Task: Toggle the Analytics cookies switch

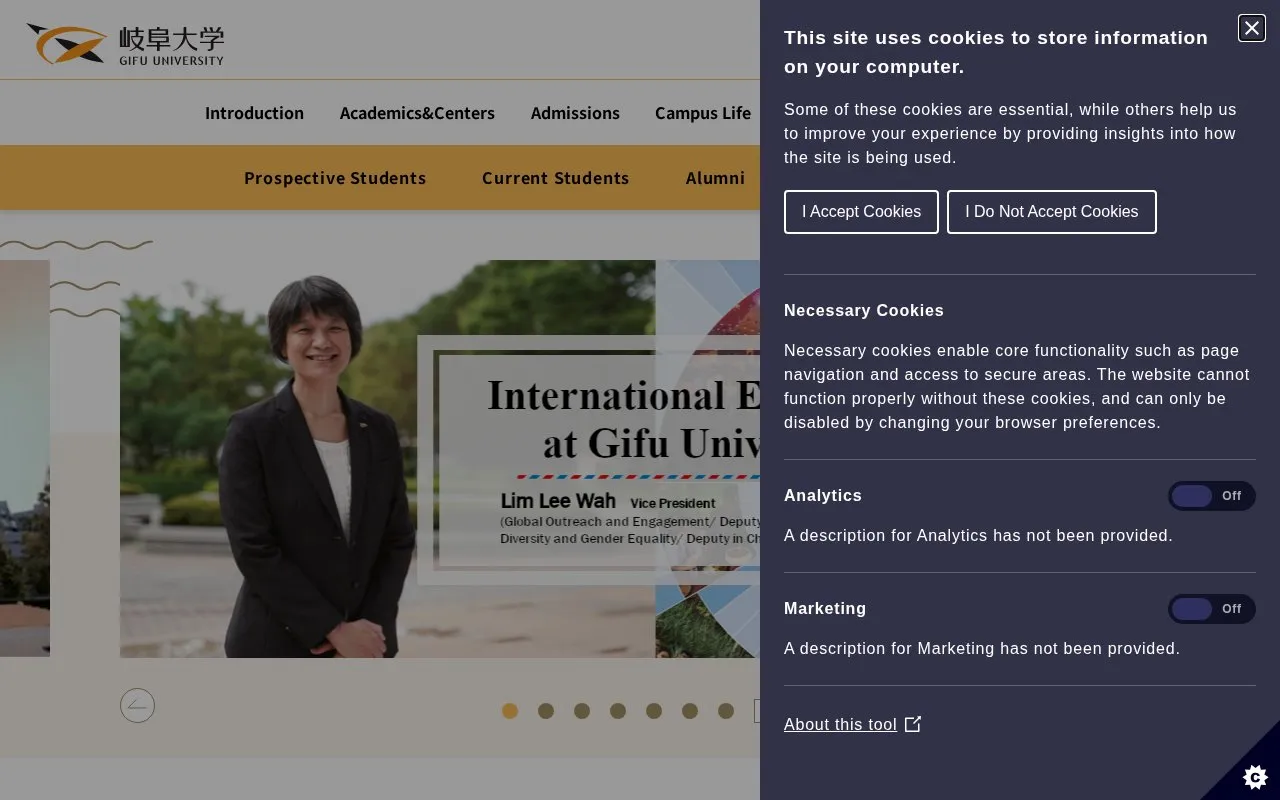Action: click(1211, 496)
